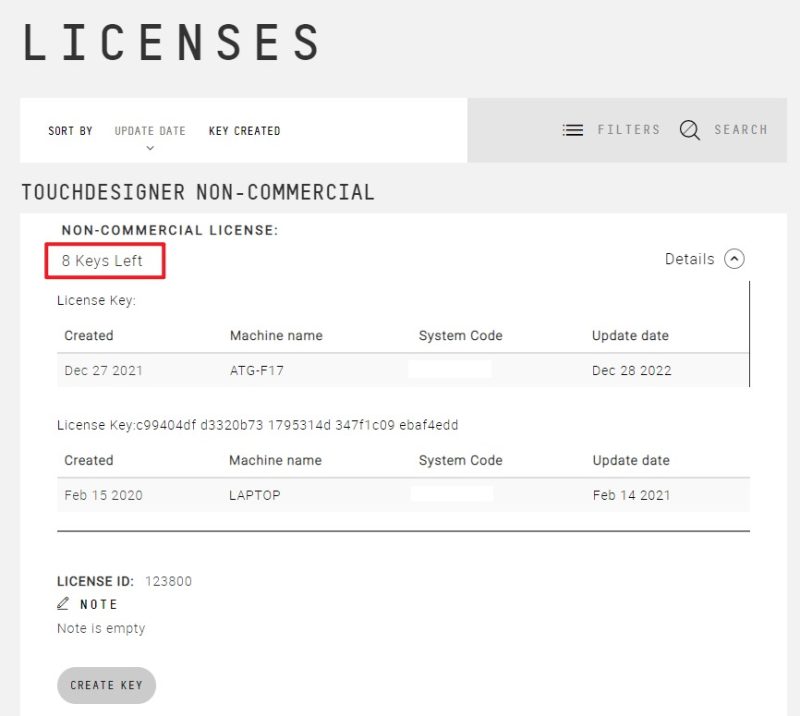Click the TouchDesigner Non-Commercial heading

198,192
